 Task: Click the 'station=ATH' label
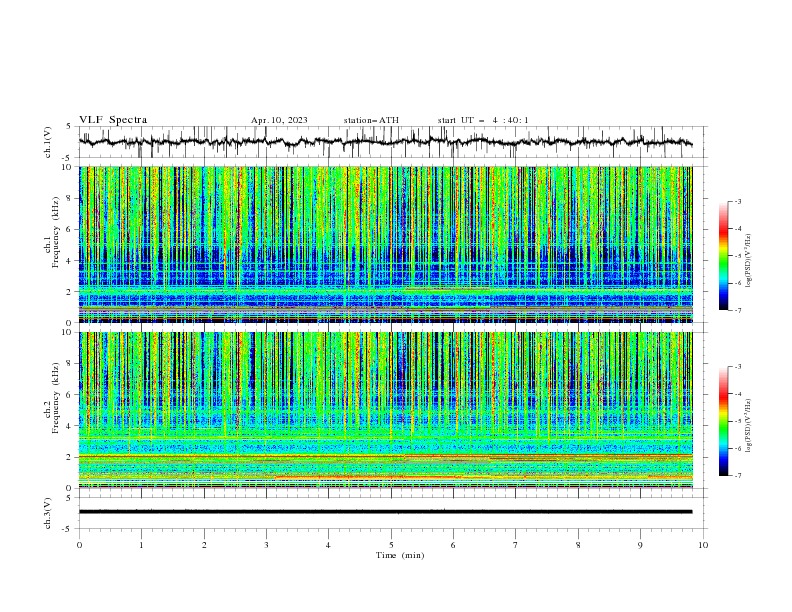click(x=371, y=120)
